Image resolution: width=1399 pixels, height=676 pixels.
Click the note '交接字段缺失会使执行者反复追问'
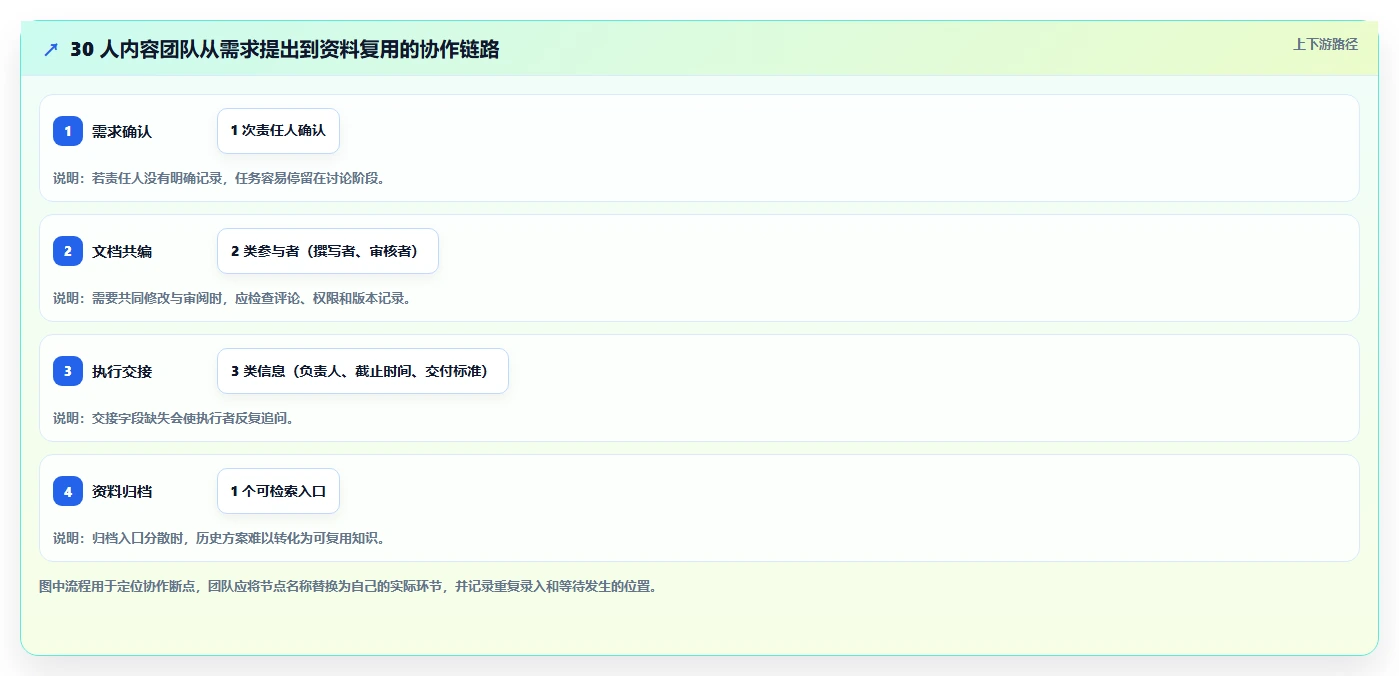pos(174,418)
